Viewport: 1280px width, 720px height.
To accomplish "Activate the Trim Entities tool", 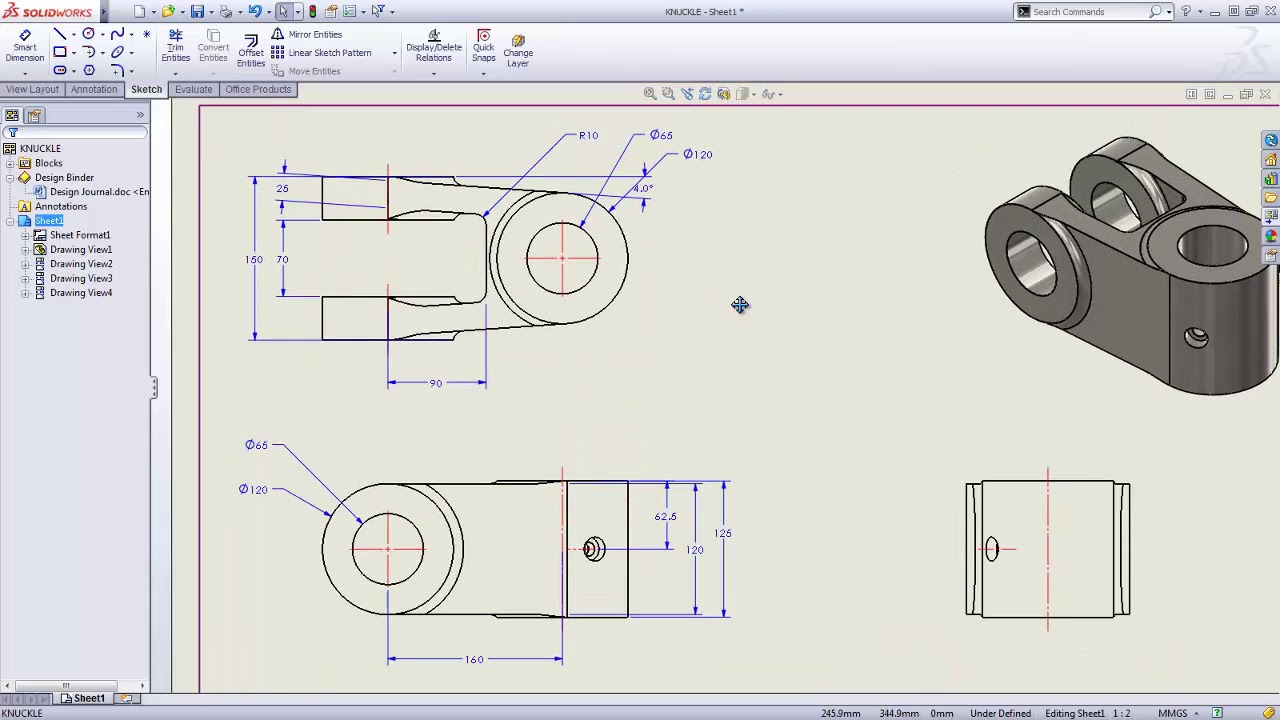I will [175, 46].
